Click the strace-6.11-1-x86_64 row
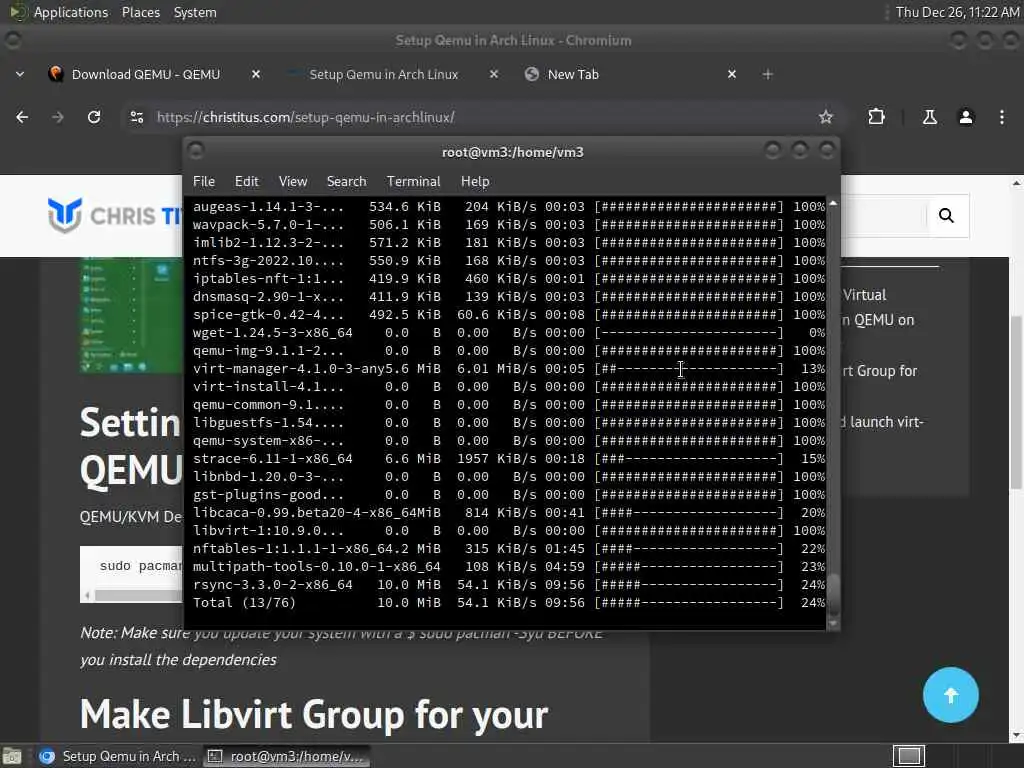1024x768 pixels. point(509,459)
